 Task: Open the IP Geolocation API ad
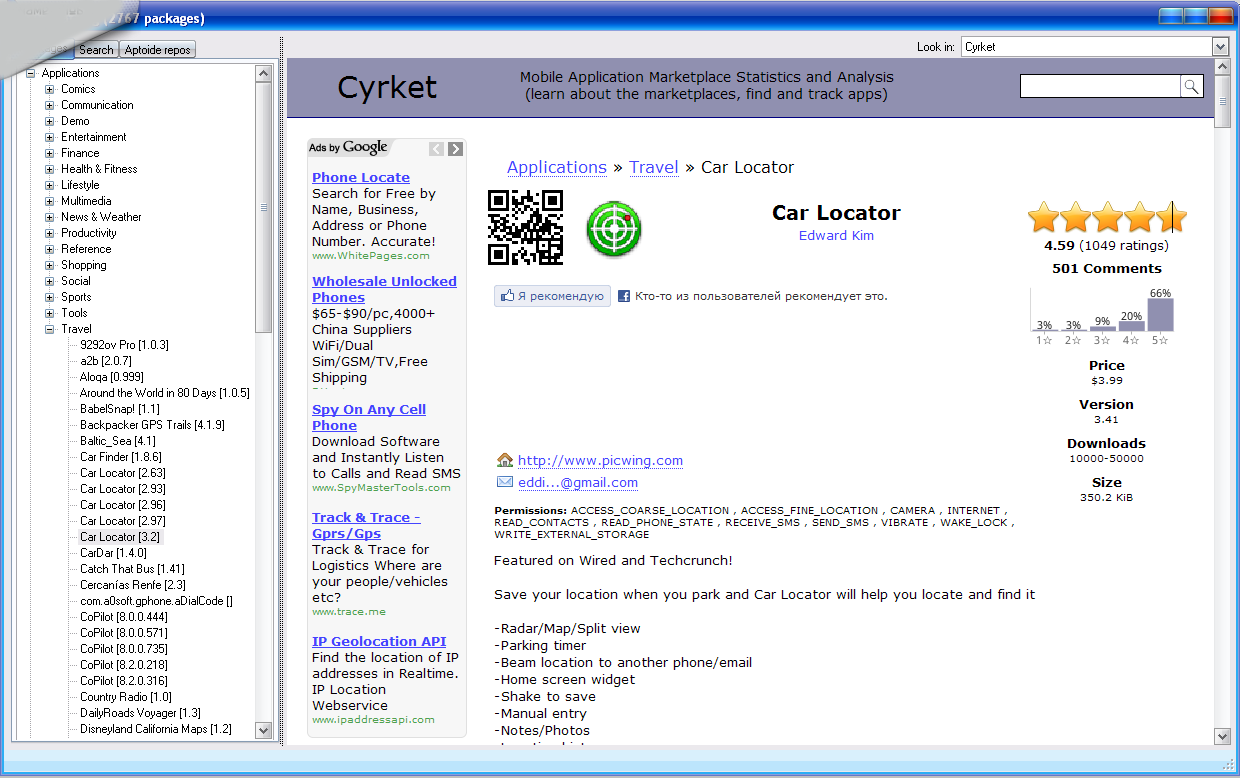click(x=379, y=641)
